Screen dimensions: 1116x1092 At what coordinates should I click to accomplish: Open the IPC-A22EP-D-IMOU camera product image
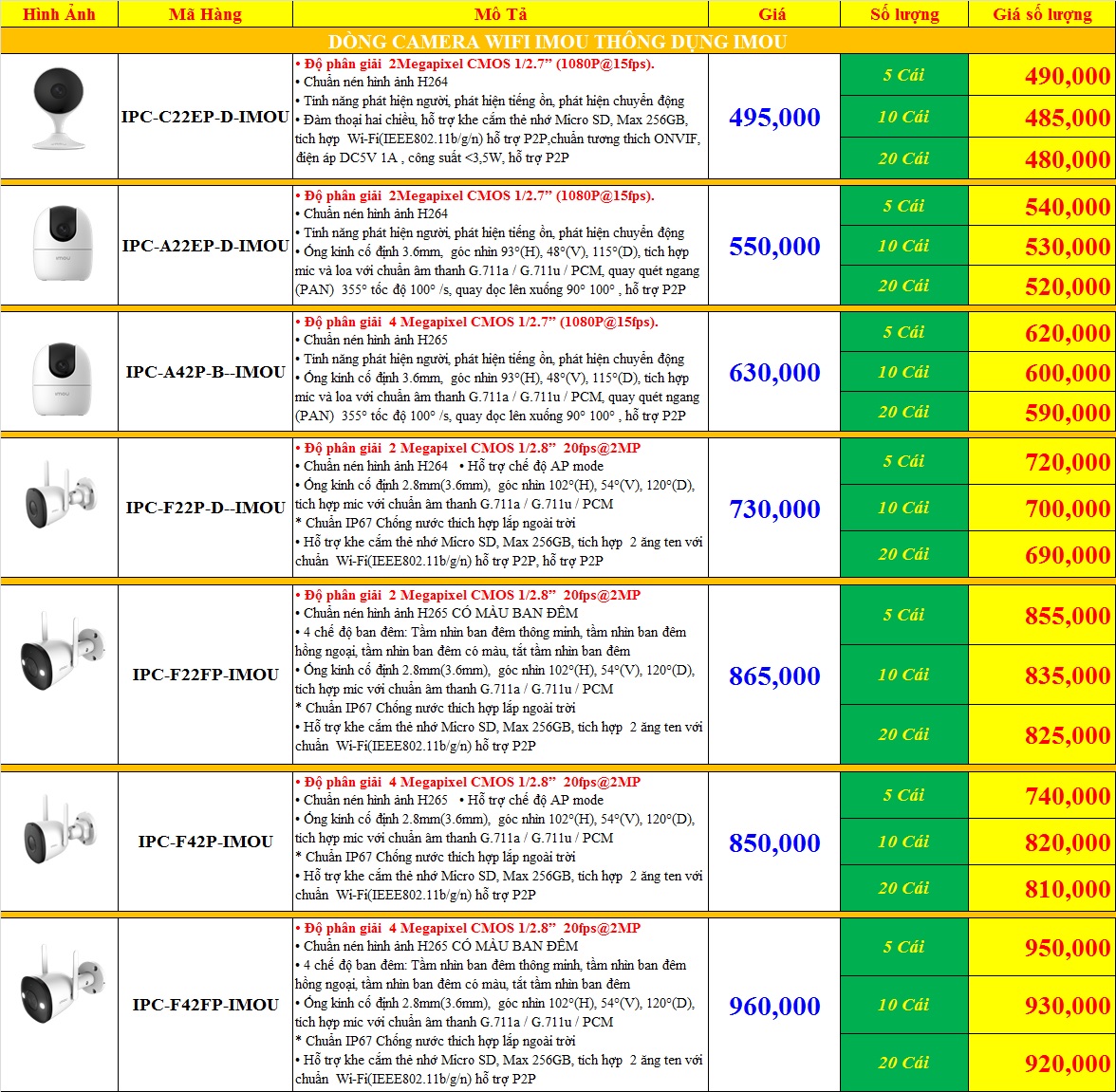click(x=62, y=243)
